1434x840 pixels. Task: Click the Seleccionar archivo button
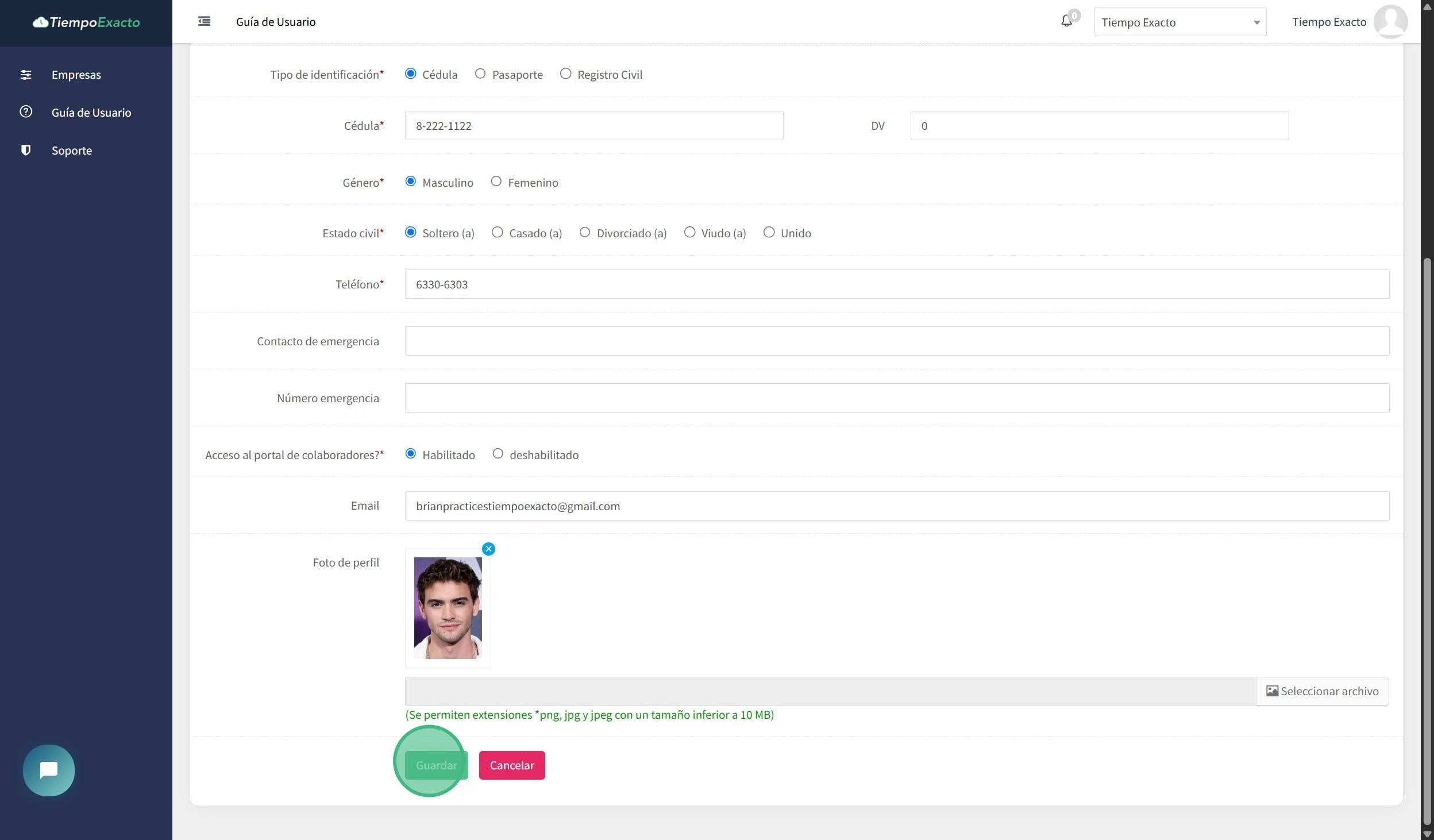click(x=1322, y=691)
